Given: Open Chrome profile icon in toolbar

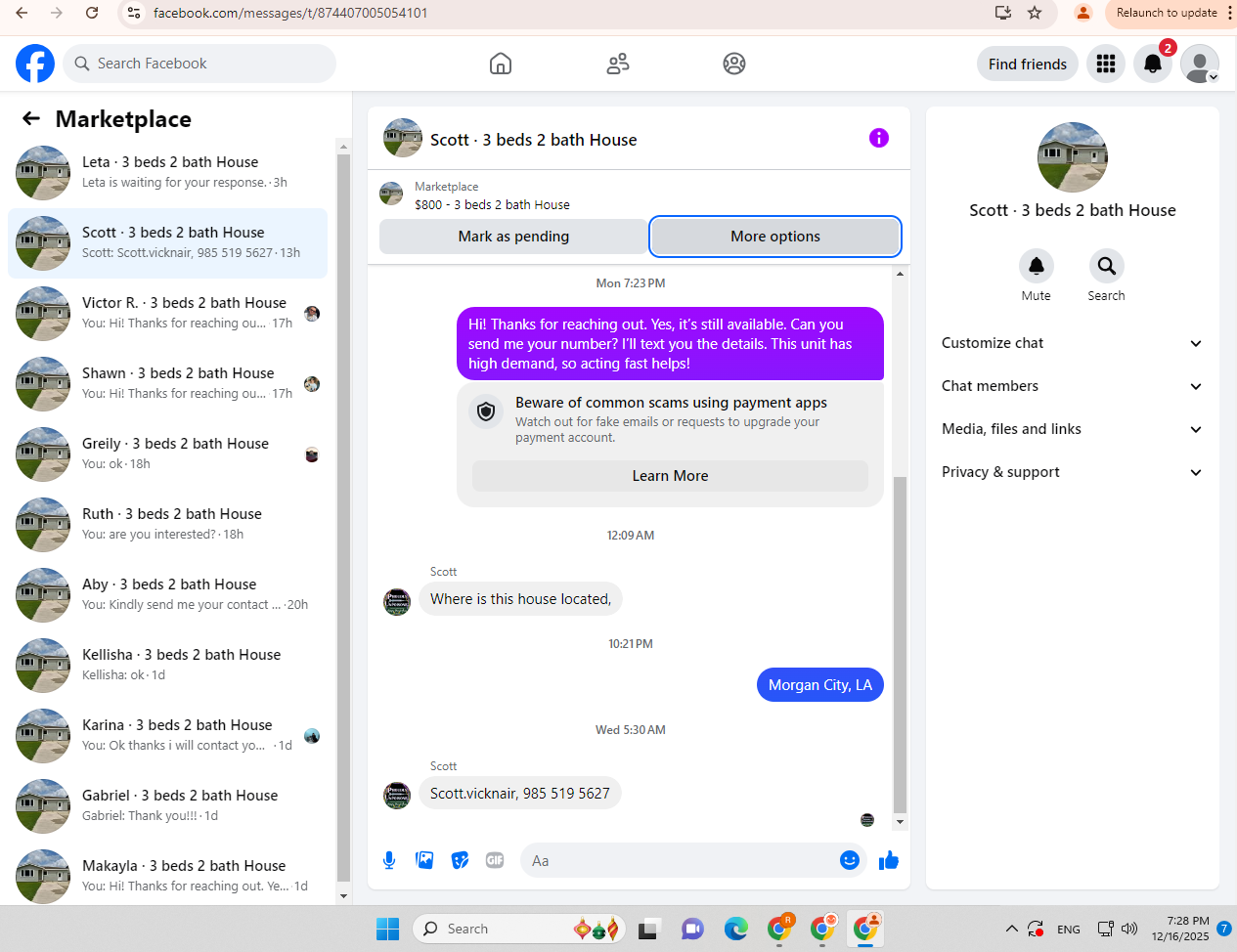Looking at the screenshot, I should click(x=1083, y=13).
